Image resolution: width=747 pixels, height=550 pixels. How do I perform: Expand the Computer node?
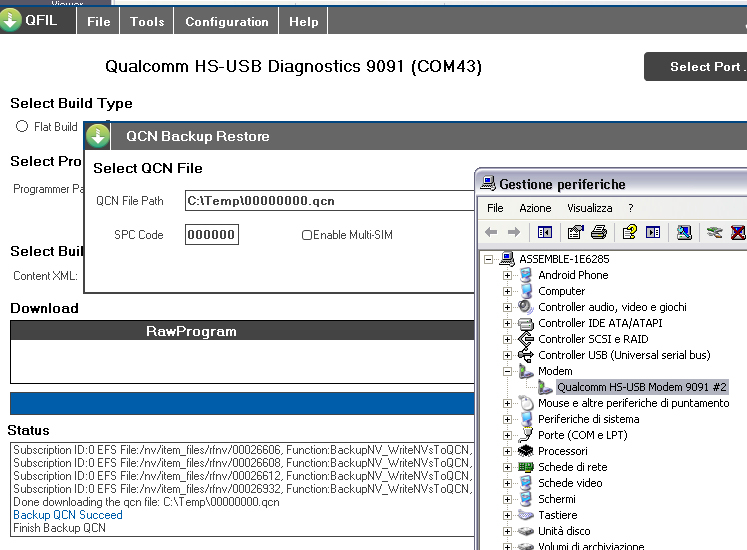tap(507, 291)
